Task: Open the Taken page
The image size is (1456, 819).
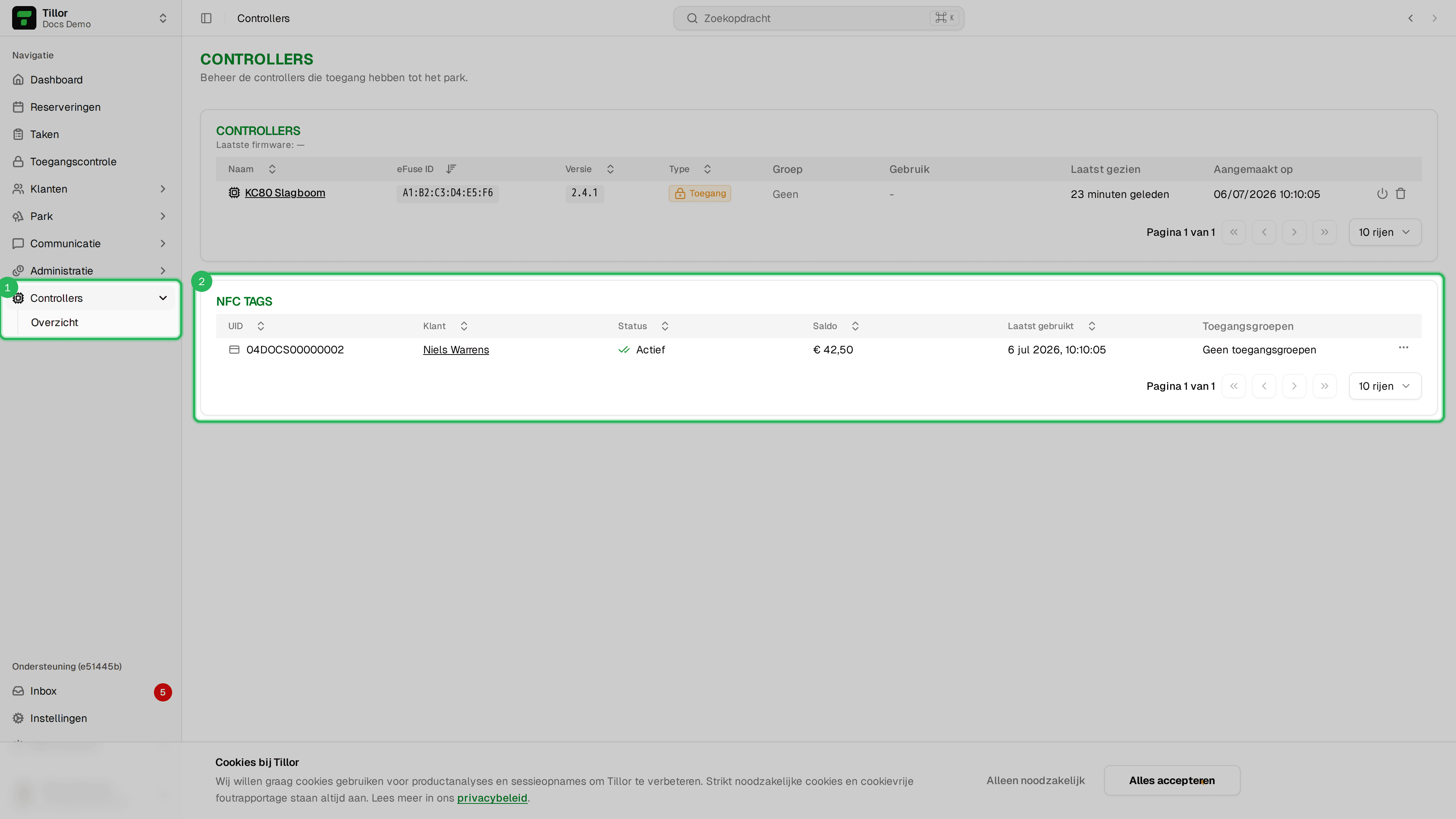Action: pyautogui.click(x=91, y=134)
